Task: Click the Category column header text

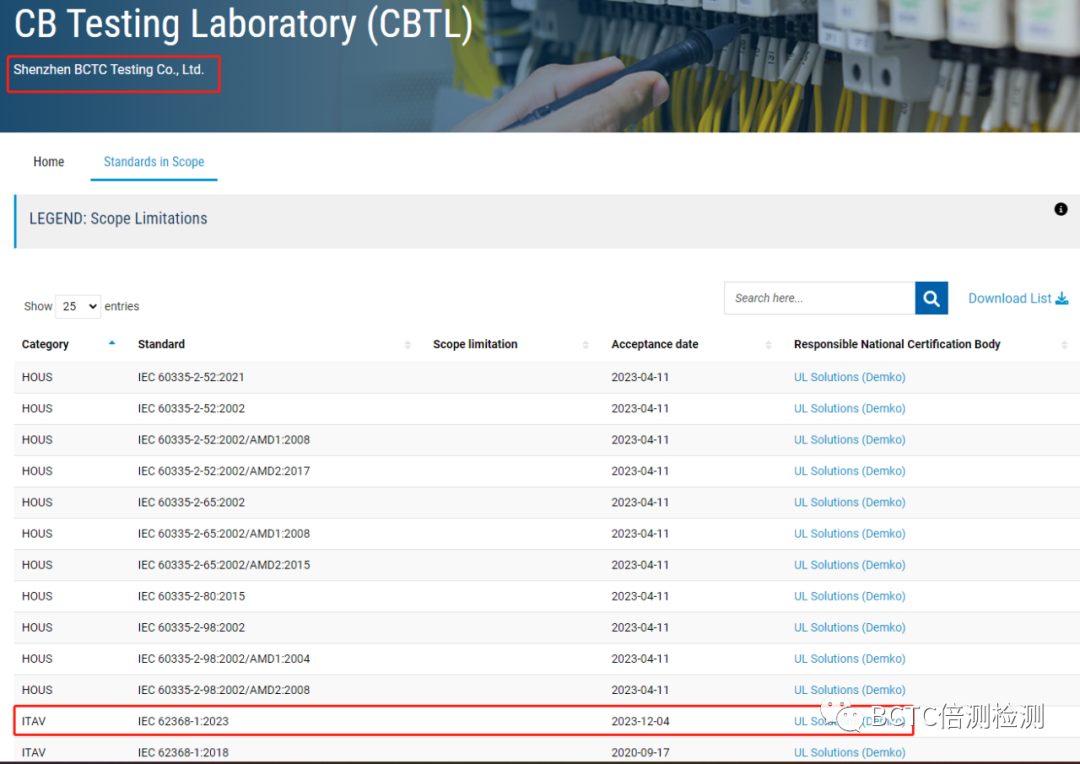Action: (x=45, y=344)
